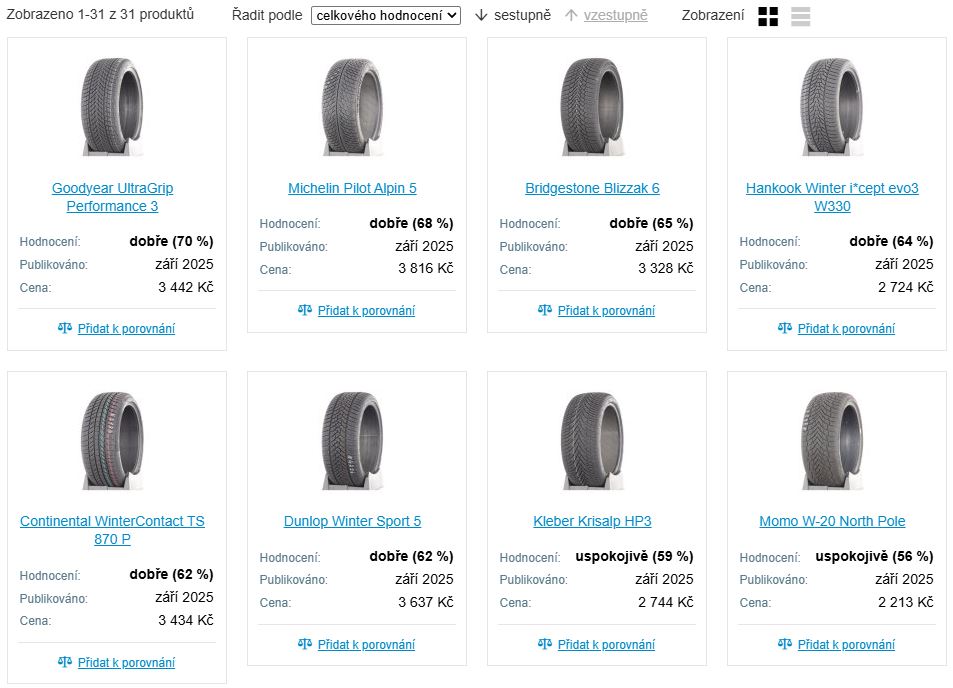Click compare scale icon for Momo W-20
Image resolution: width=953 pixels, height=688 pixels.
(785, 644)
